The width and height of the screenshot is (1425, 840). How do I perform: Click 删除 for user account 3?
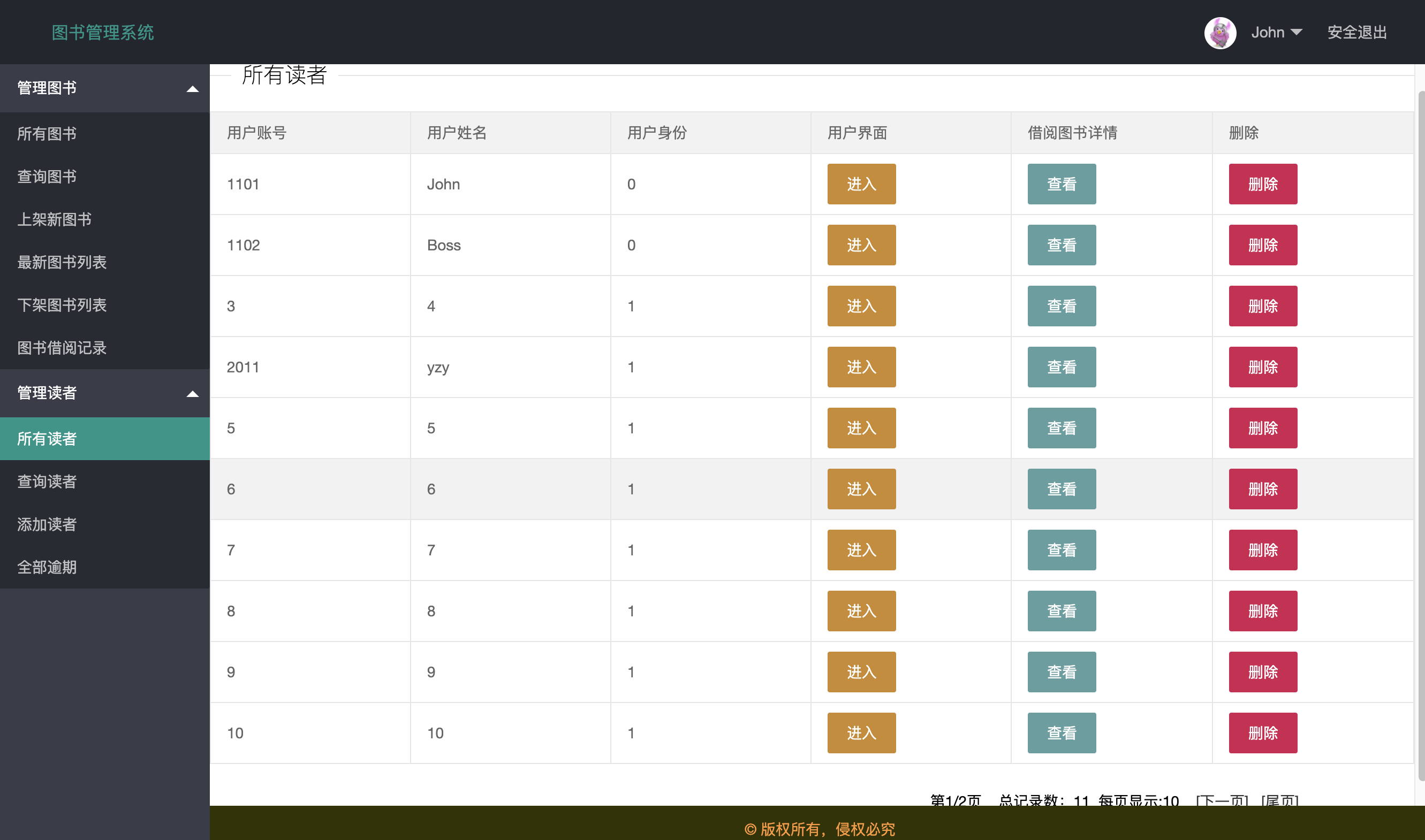tap(1262, 306)
